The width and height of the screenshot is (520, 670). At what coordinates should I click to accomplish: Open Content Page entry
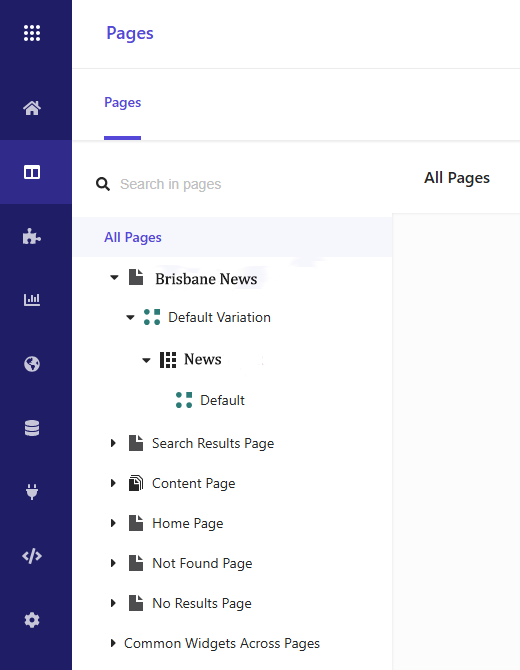click(x=194, y=483)
